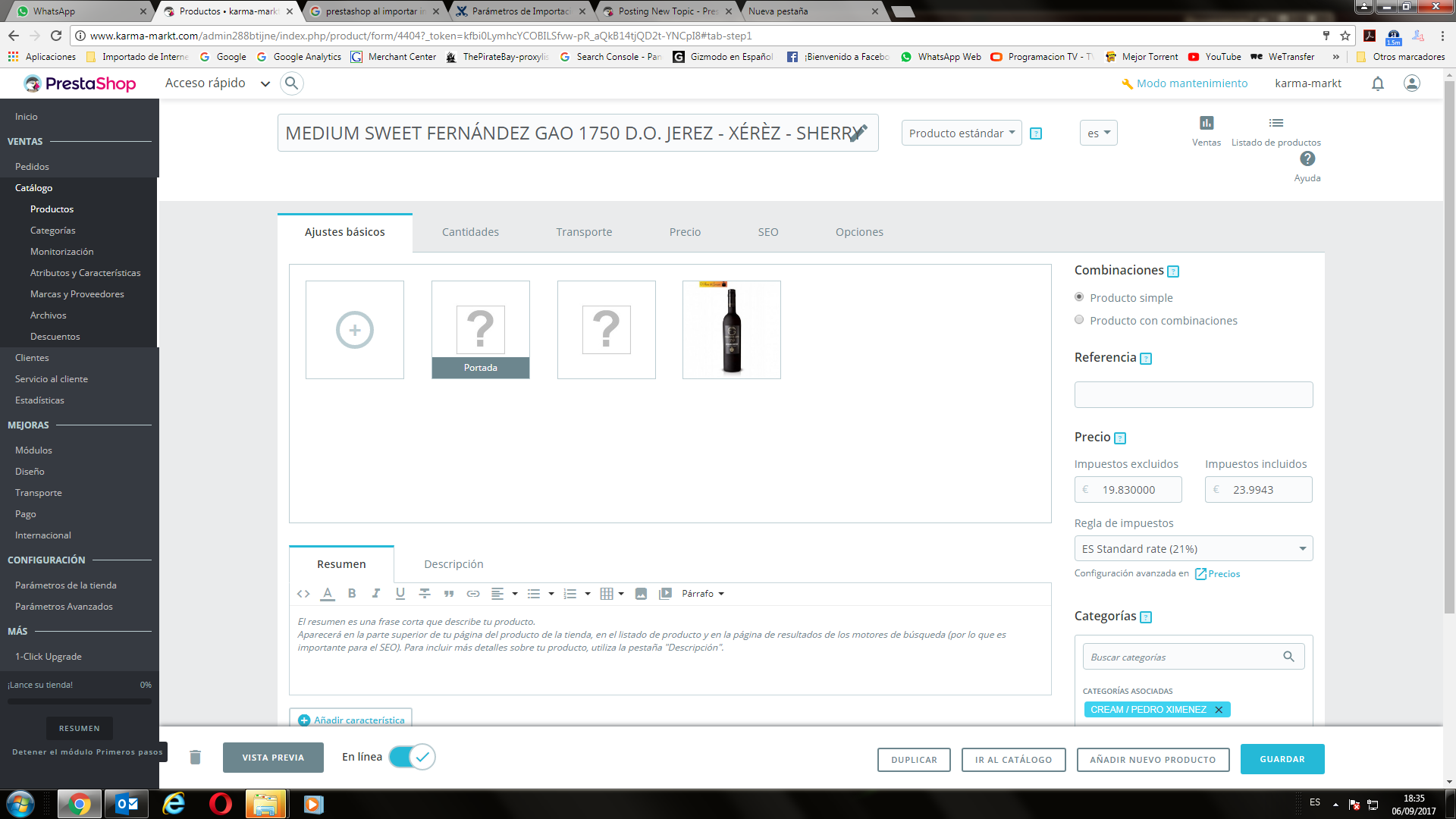Viewport: 1456px width, 819px height.
Task: Click the GUARDAR button
Action: [1282, 759]
